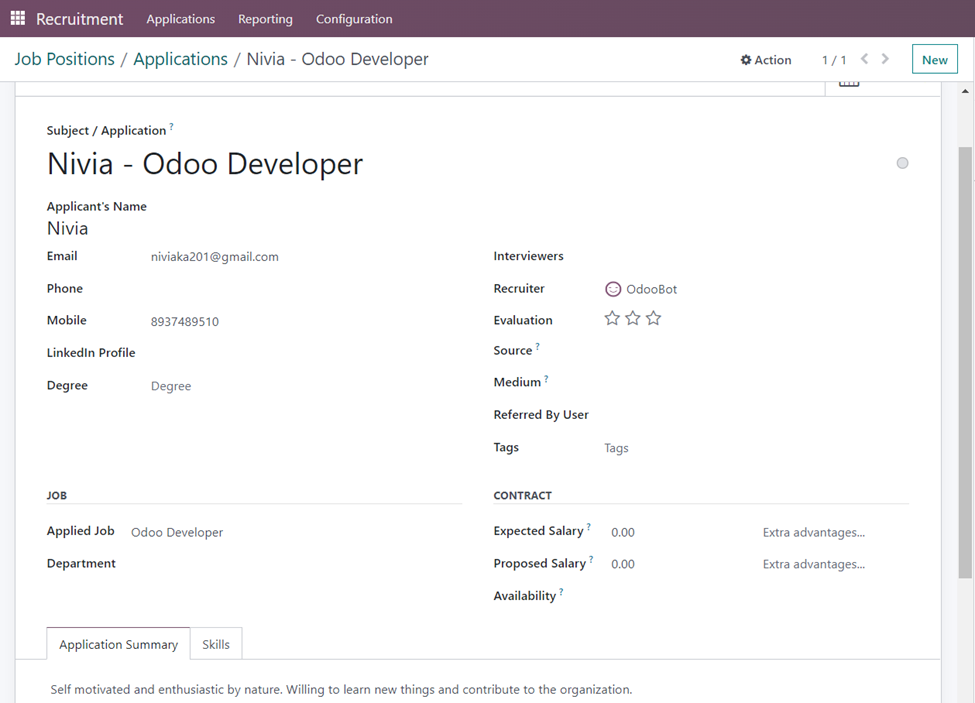Viewport: 975px width, 703px height.
Task: Click the New button
Action: click(934, 60)
